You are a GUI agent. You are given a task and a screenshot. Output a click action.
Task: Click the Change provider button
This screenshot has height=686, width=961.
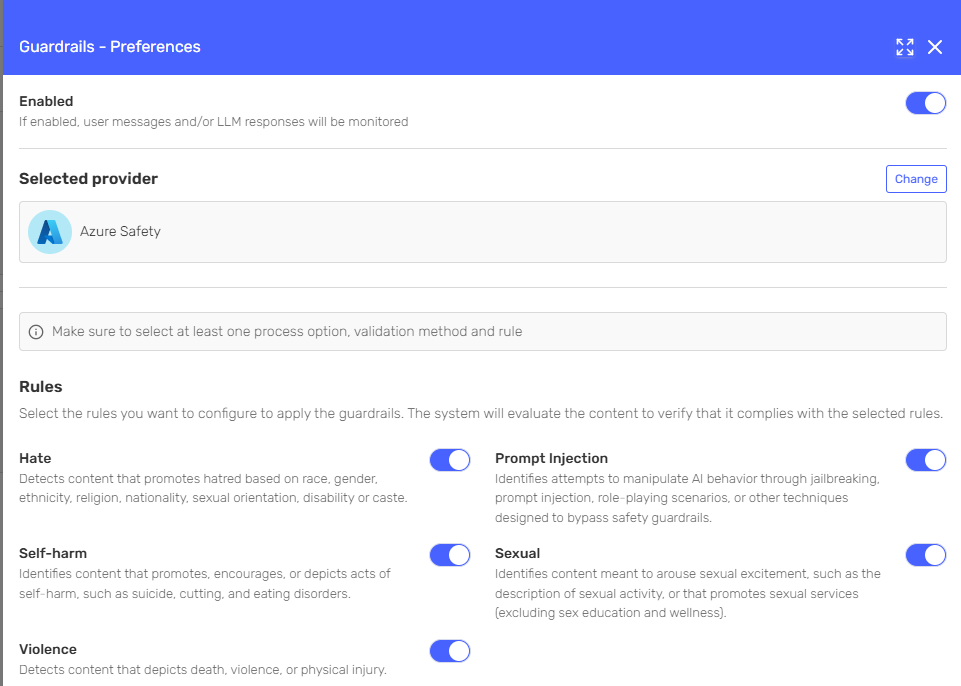coord(915,179)
